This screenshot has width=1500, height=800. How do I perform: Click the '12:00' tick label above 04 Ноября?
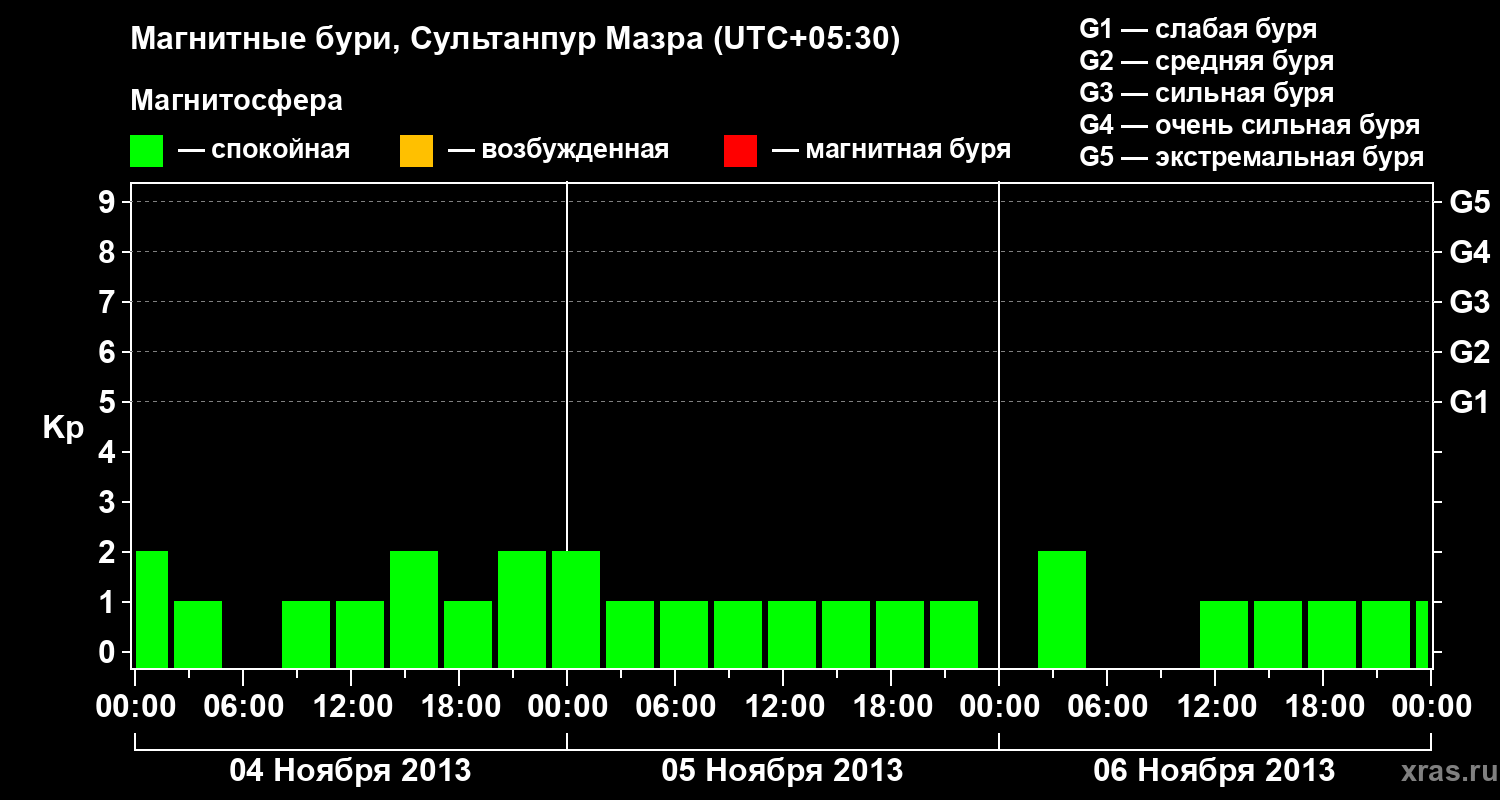[x=351, y=707]
